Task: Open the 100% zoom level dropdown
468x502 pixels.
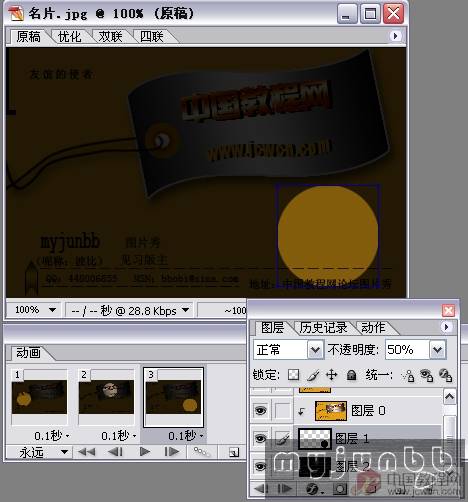Action: [33, 310]
